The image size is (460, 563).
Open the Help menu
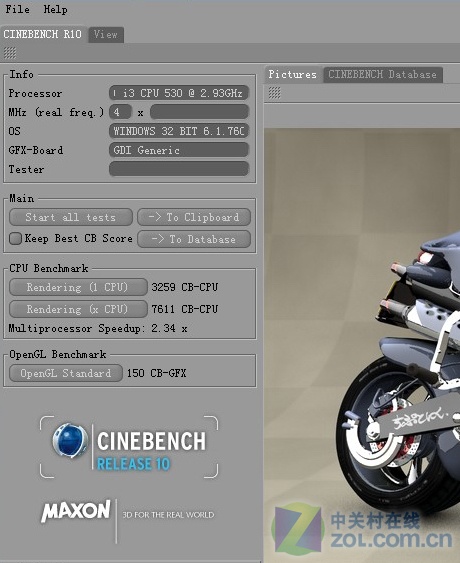coord(55,9)
